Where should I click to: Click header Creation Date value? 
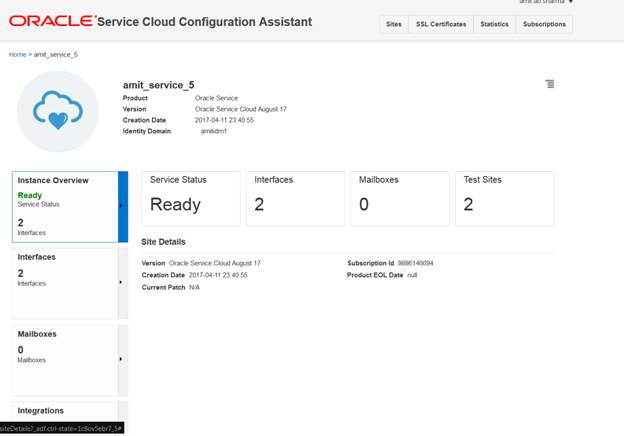tap(224, 120)
